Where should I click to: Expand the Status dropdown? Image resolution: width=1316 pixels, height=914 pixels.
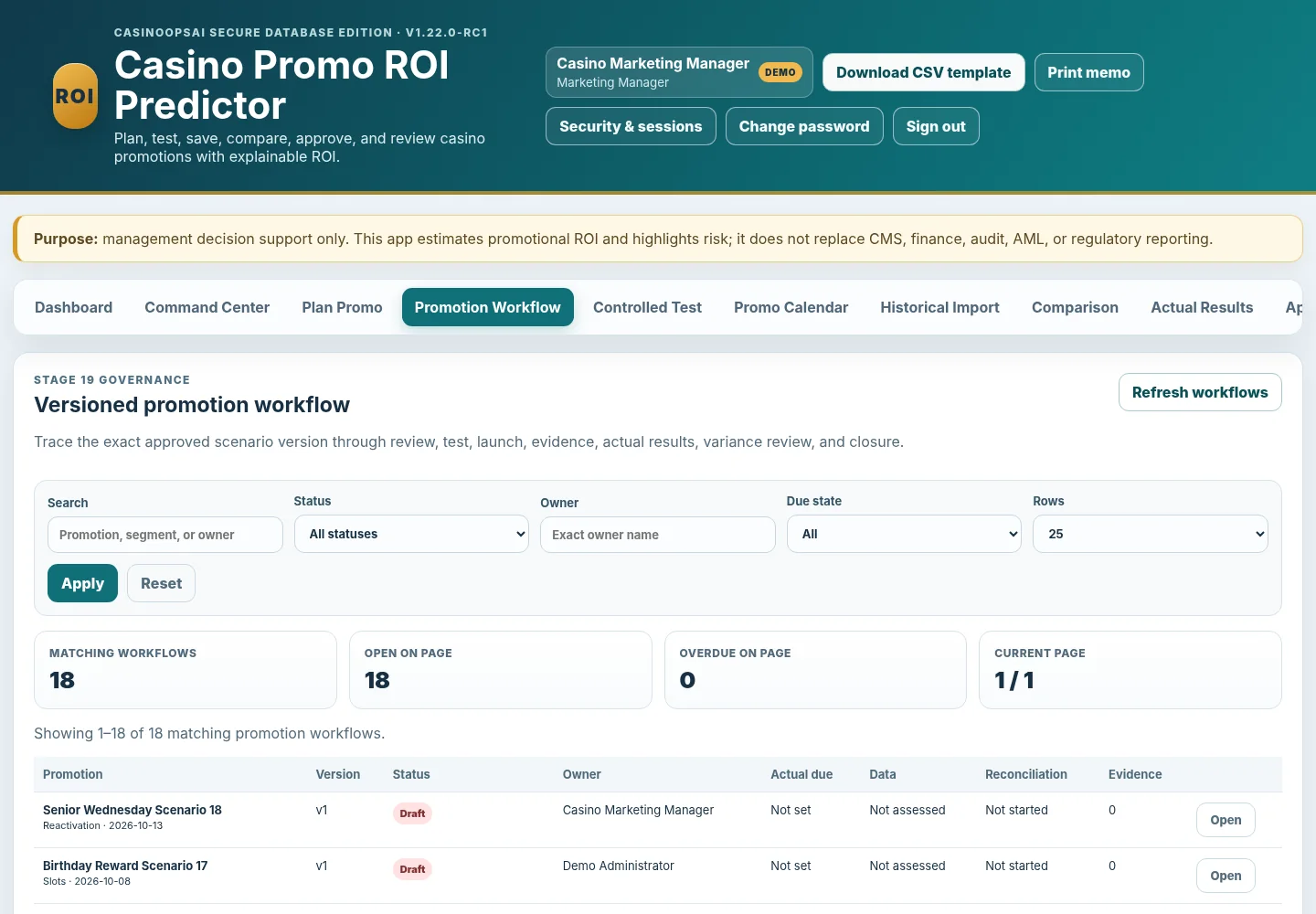coord(411,534)
